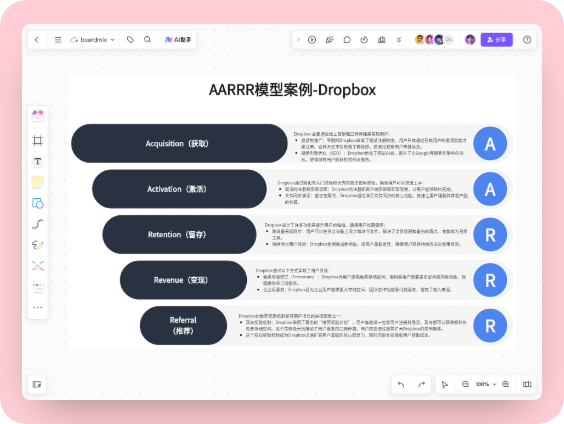Select the Retention dark pill shape

179,234
